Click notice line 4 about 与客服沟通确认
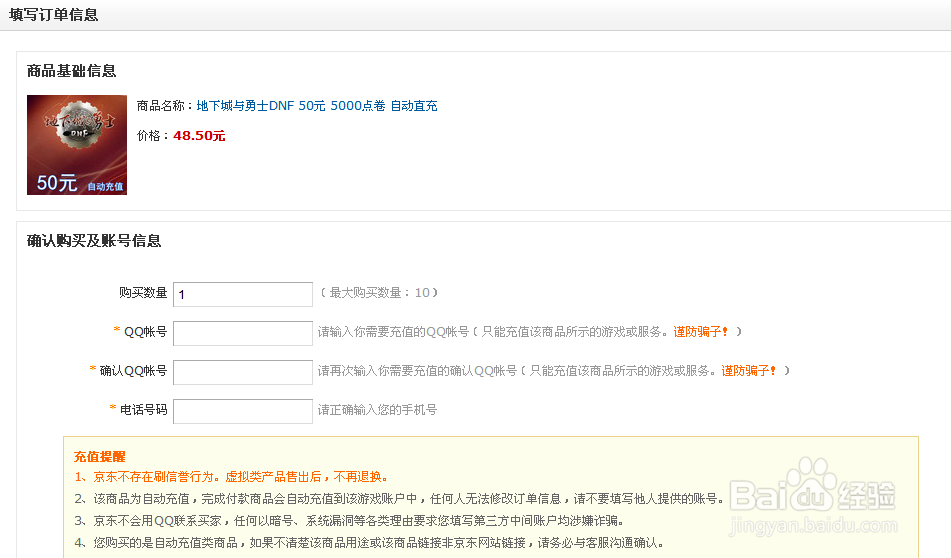This screenshot has height=558, width=951. click(x=369, y=542)
